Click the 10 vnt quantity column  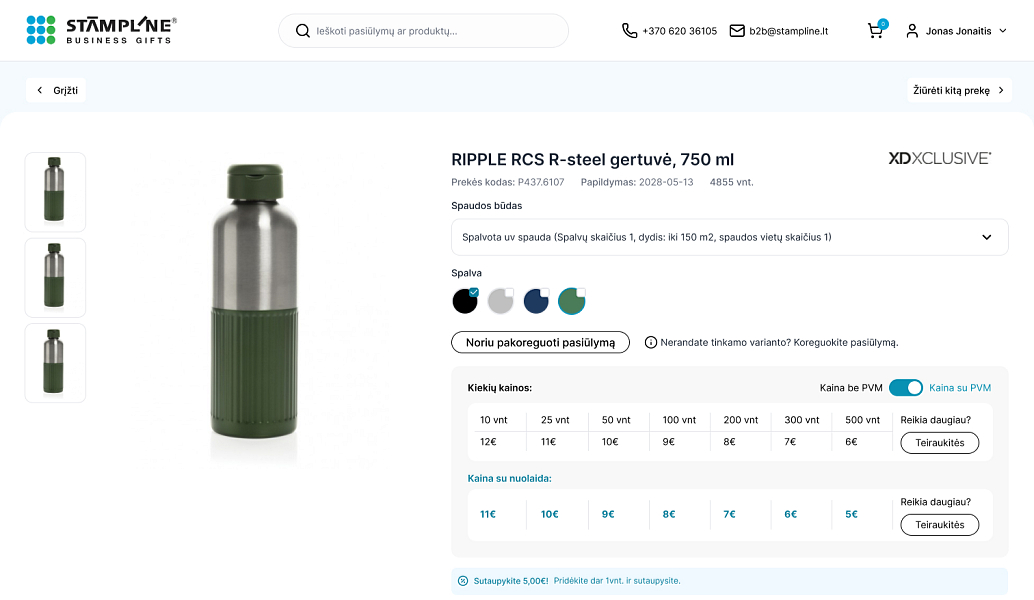coord(494,420)
